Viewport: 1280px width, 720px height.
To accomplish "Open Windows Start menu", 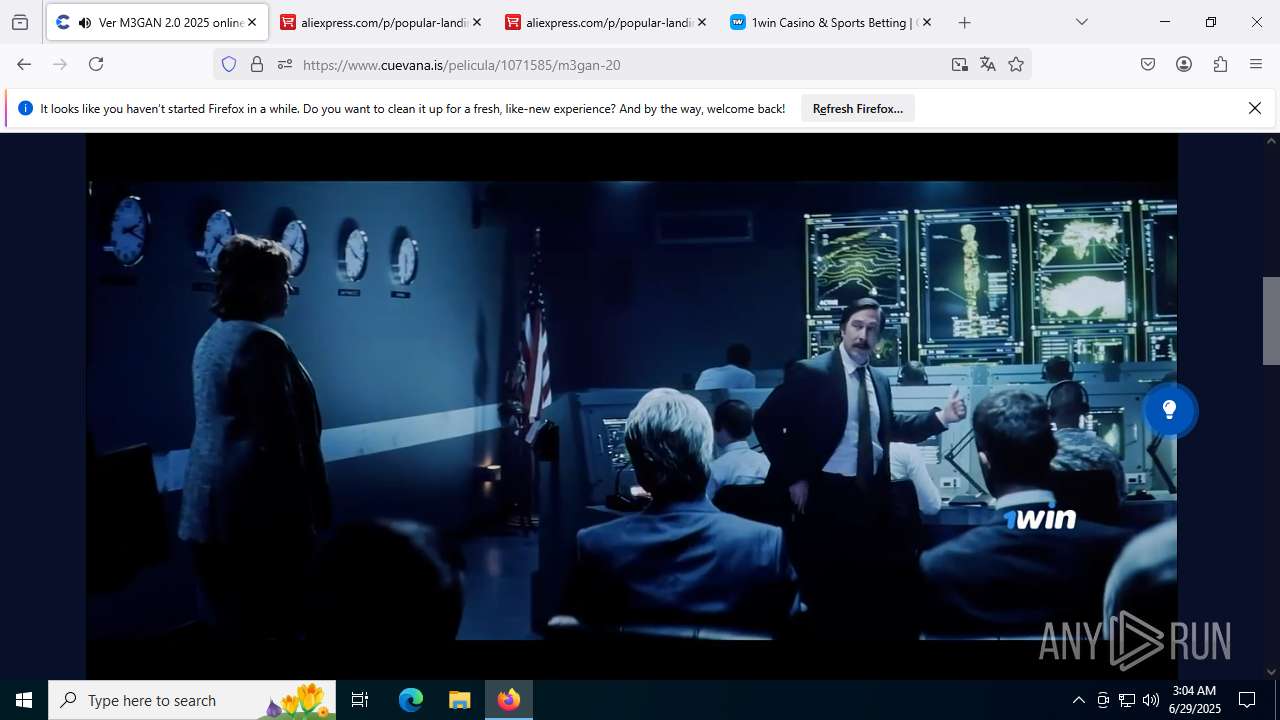I will point(24,700).
